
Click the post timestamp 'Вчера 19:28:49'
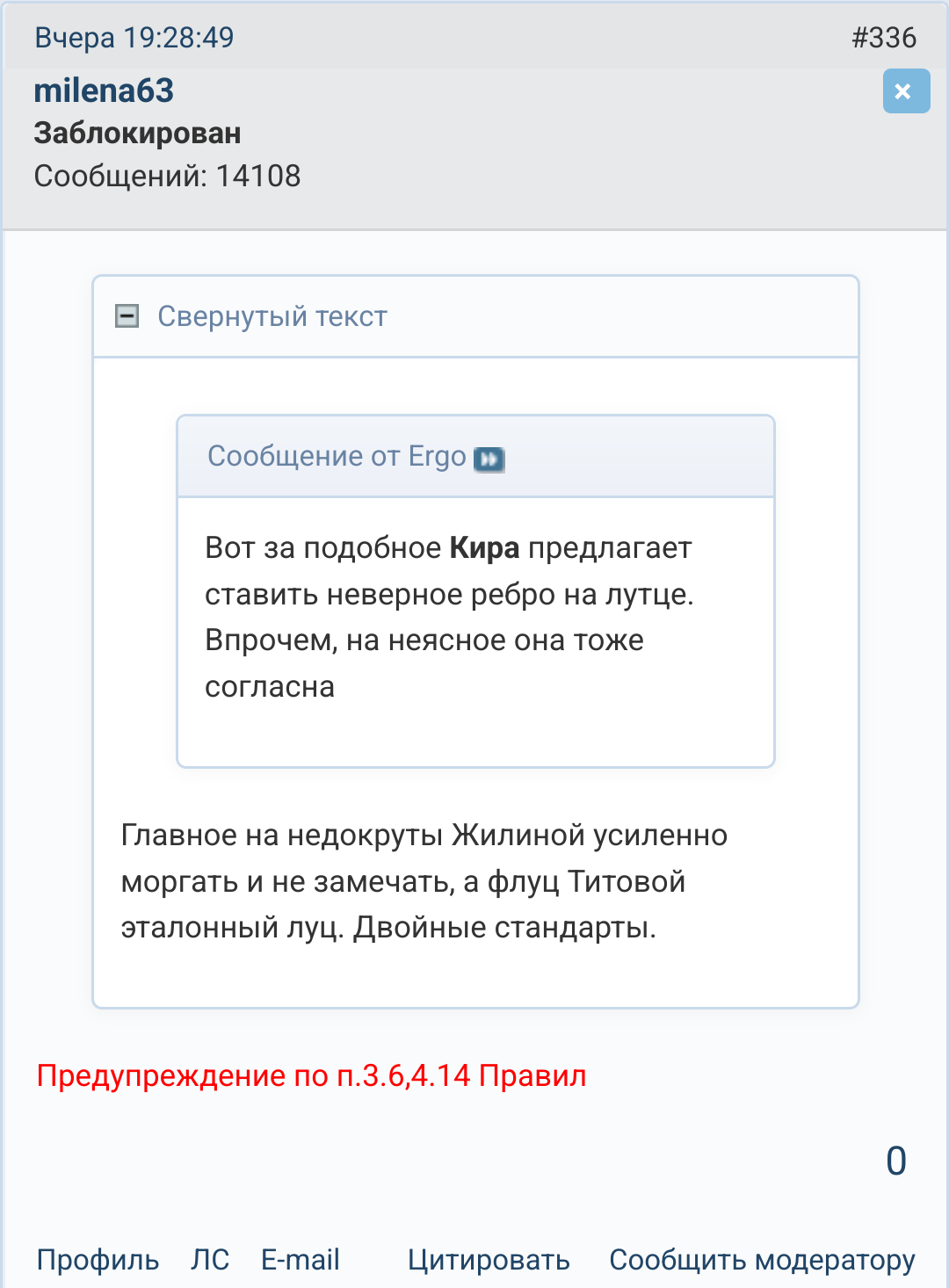(x=134, y=38)
